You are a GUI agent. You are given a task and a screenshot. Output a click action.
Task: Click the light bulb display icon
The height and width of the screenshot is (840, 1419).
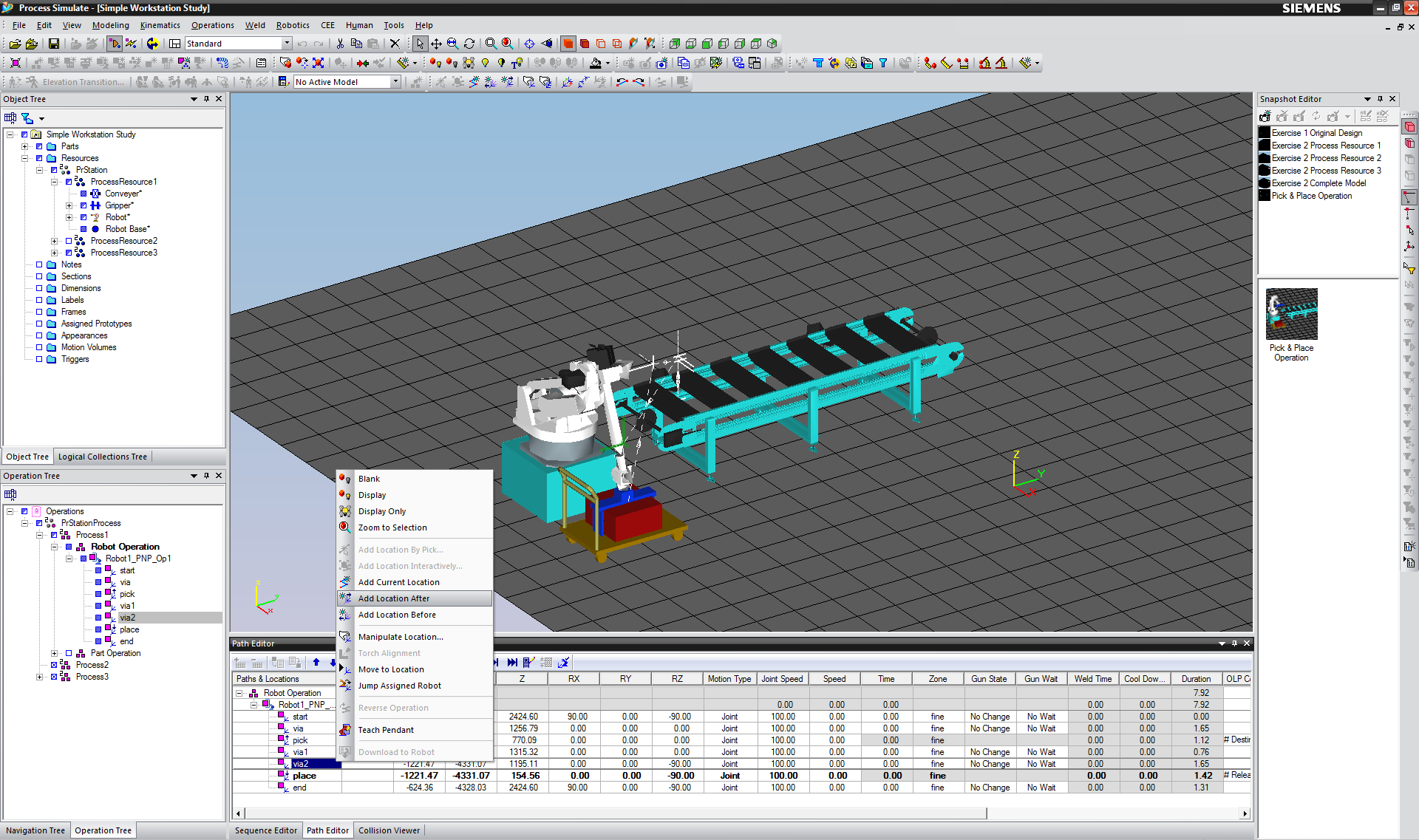pyautogui.click(x=485, y=63)
